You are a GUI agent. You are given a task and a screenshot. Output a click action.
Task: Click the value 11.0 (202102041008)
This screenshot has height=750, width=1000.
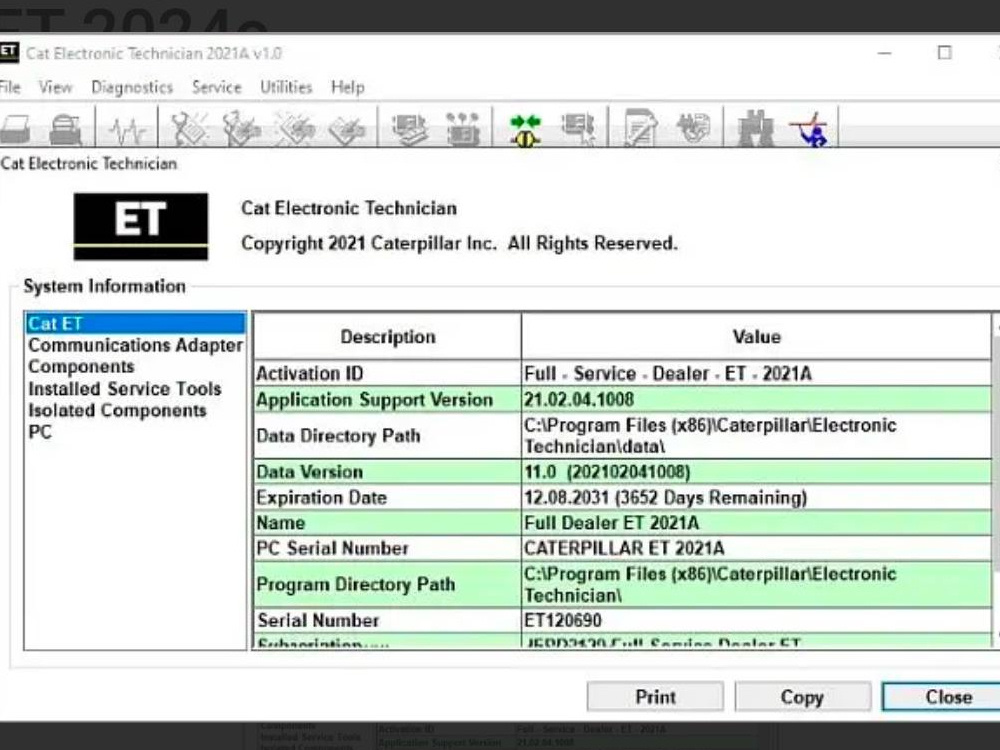coord(756,472)
